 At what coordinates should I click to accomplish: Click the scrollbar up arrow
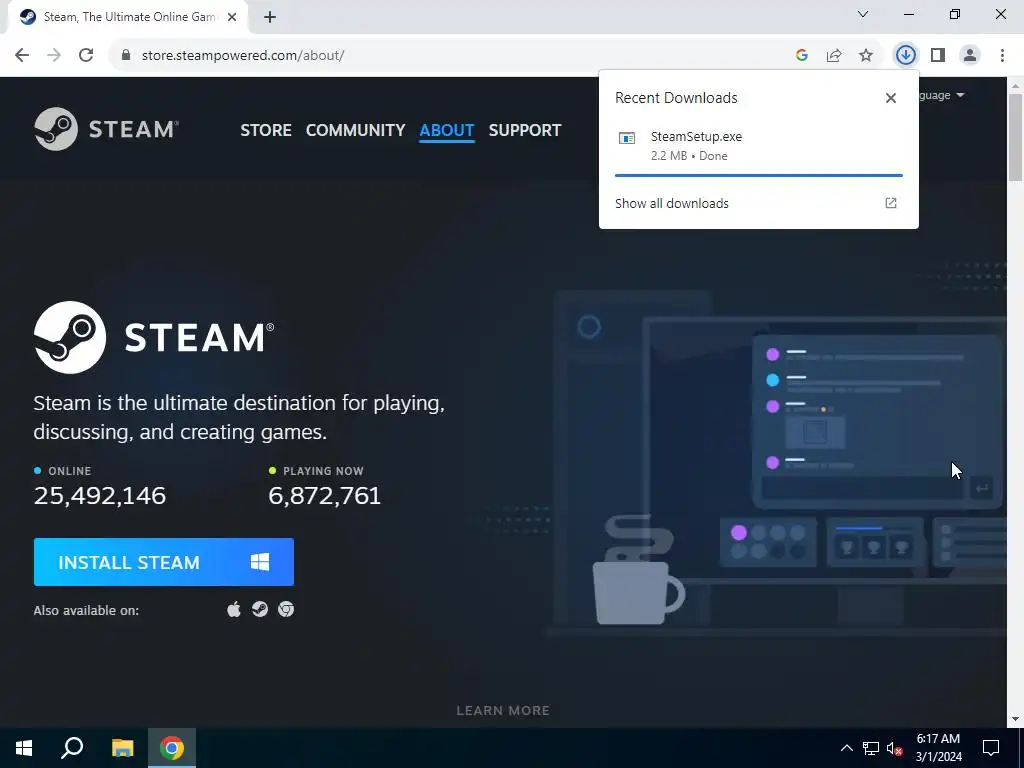(1016, 86)
